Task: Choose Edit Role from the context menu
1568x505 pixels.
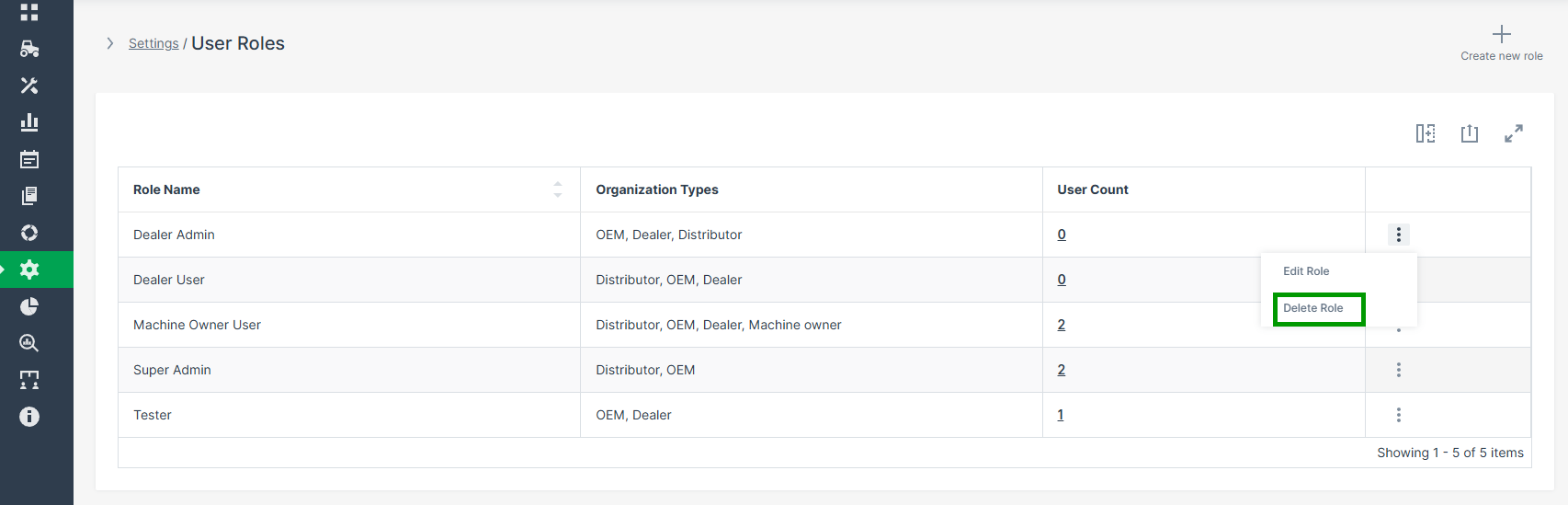Action: [1306, 271]
